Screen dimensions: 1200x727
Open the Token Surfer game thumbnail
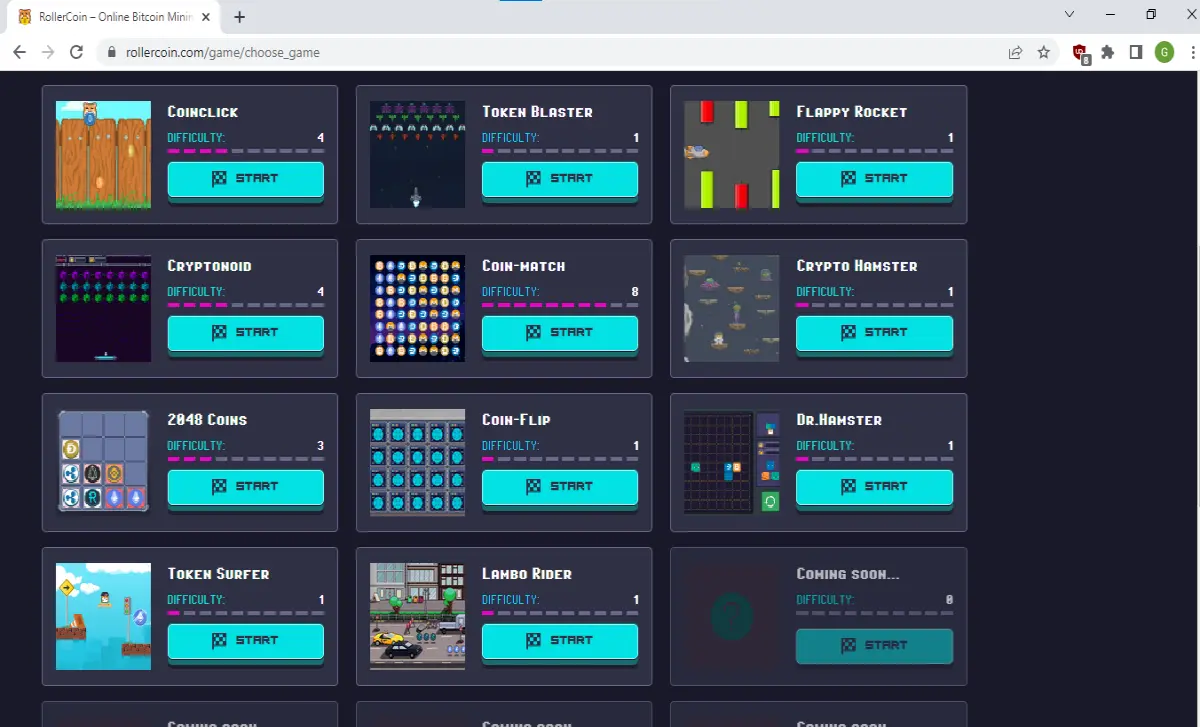click(103, 617)
